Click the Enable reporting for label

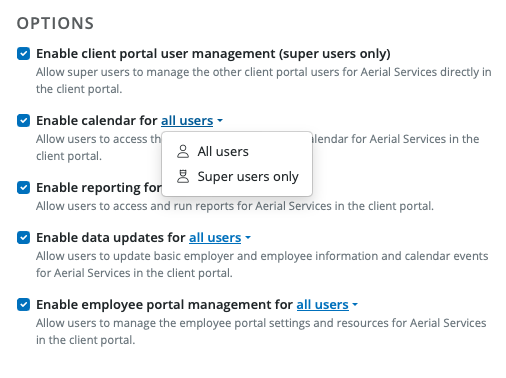[x=99, y=187]
